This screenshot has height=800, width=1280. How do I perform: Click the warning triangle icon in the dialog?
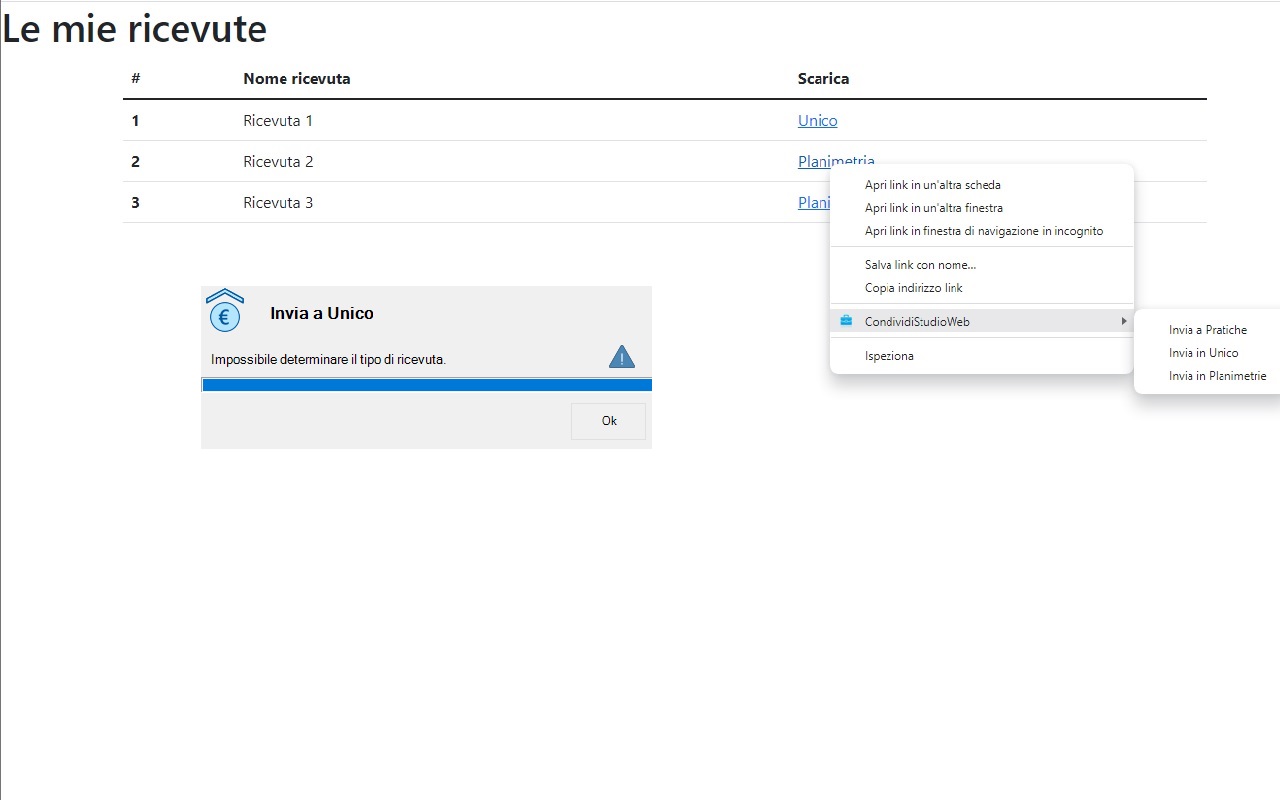pos(621,357)
